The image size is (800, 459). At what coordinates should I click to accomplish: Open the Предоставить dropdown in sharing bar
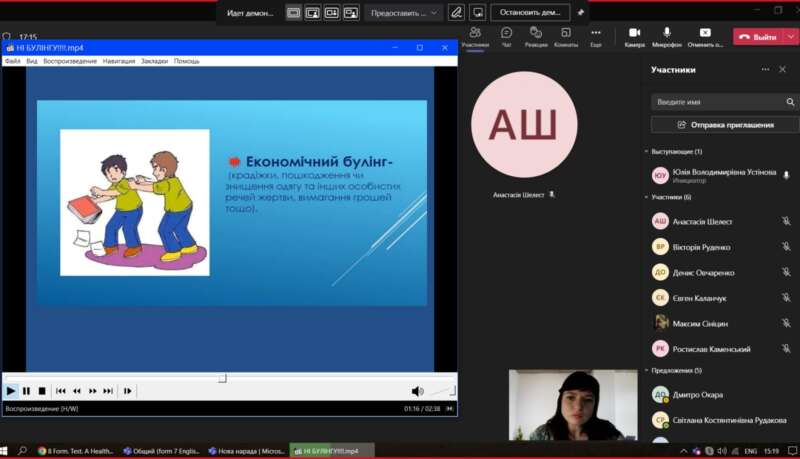405,13
